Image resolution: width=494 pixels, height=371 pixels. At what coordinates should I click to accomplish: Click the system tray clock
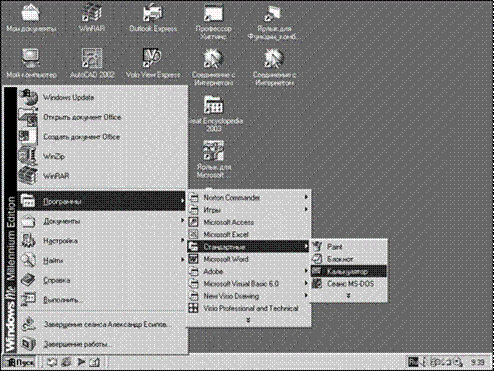click(x=477, y=362)
